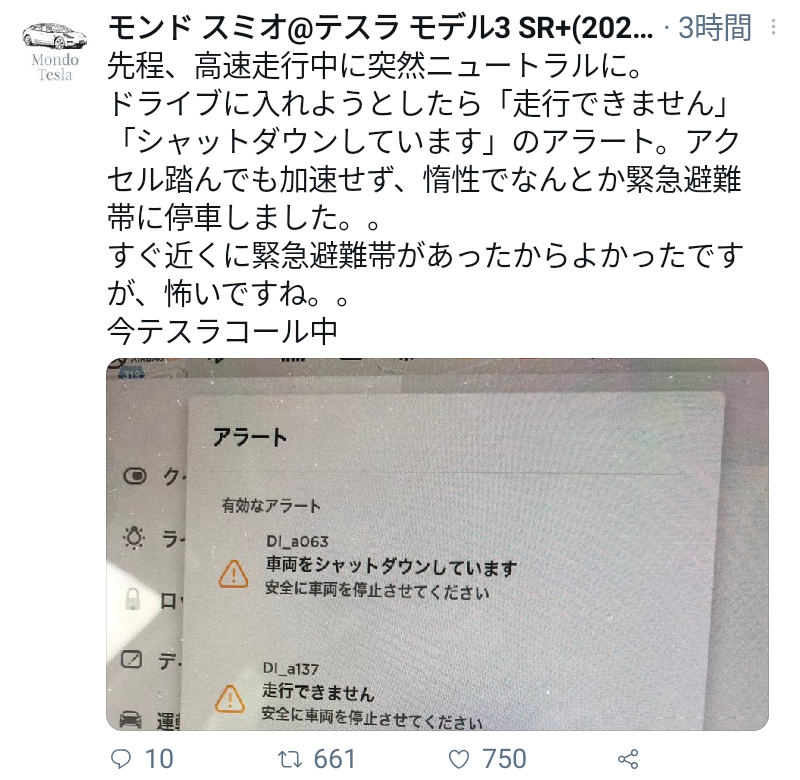Click the reply speech bubble icon

point(121,760)
